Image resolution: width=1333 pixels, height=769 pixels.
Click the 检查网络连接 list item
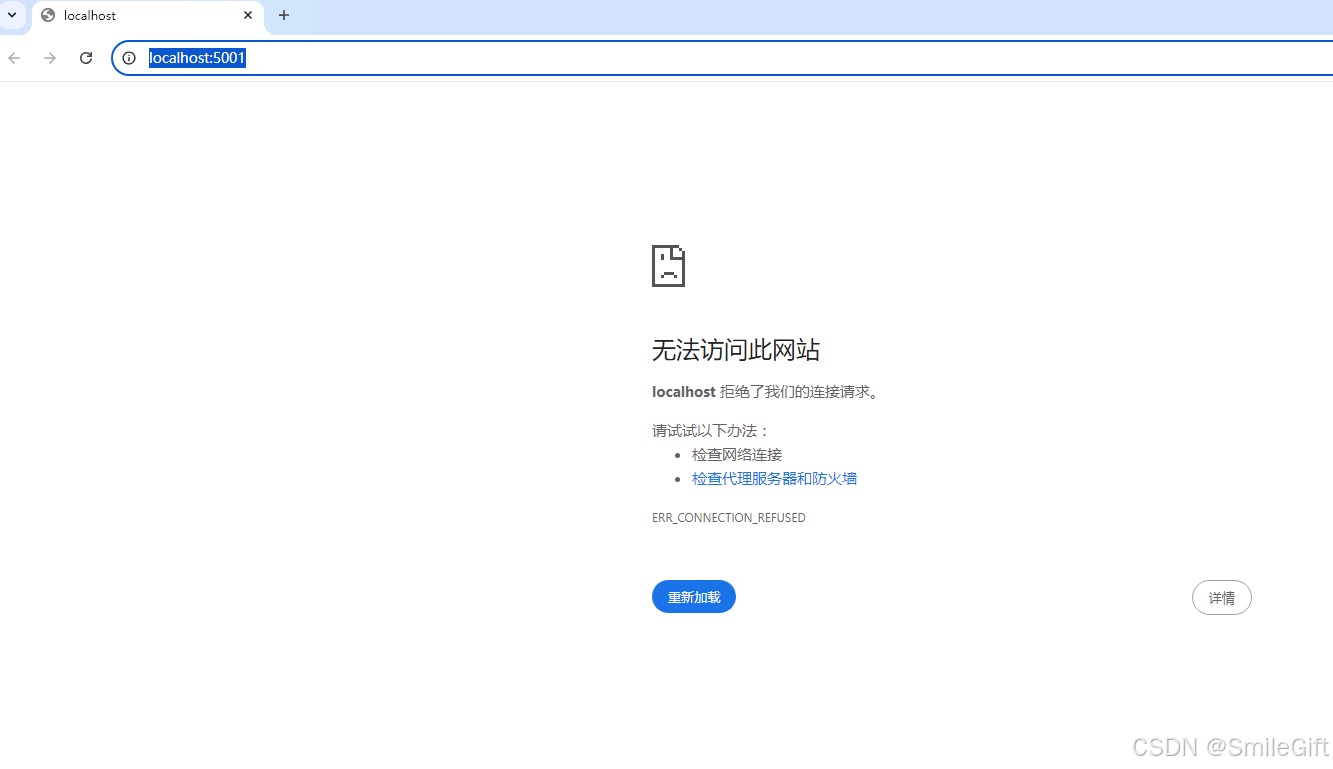click(x=737, y=454)
